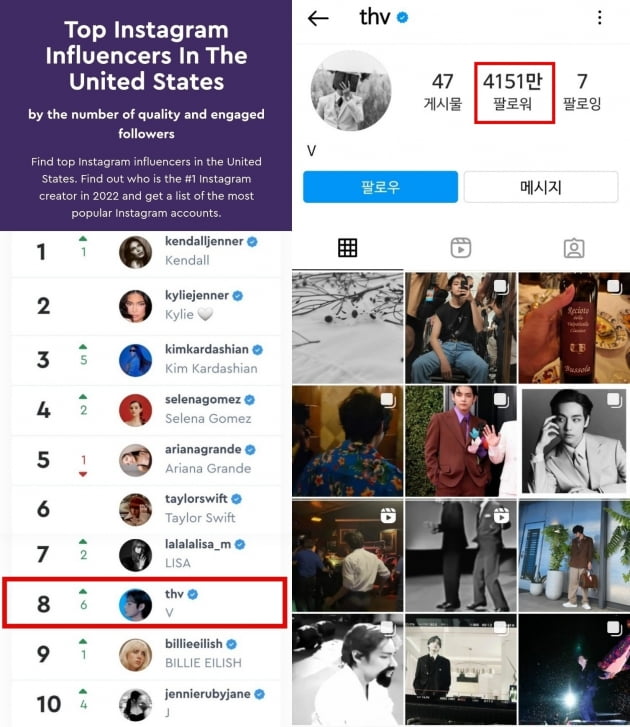Click the thv verified badge in the header
630x727 pixels.
coord(402,18)
